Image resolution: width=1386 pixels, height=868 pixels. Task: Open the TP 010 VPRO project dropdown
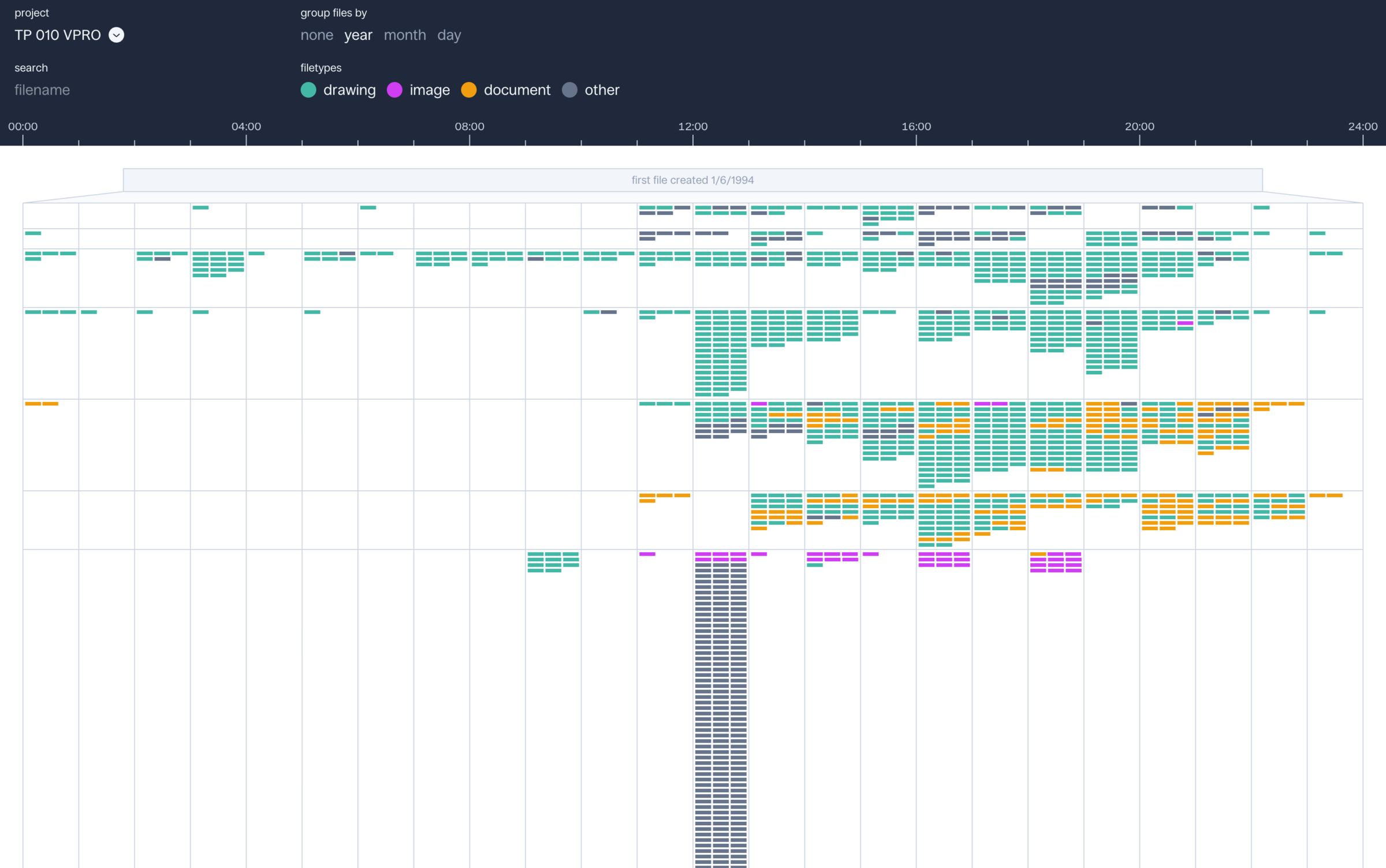[x=58, y=35]
